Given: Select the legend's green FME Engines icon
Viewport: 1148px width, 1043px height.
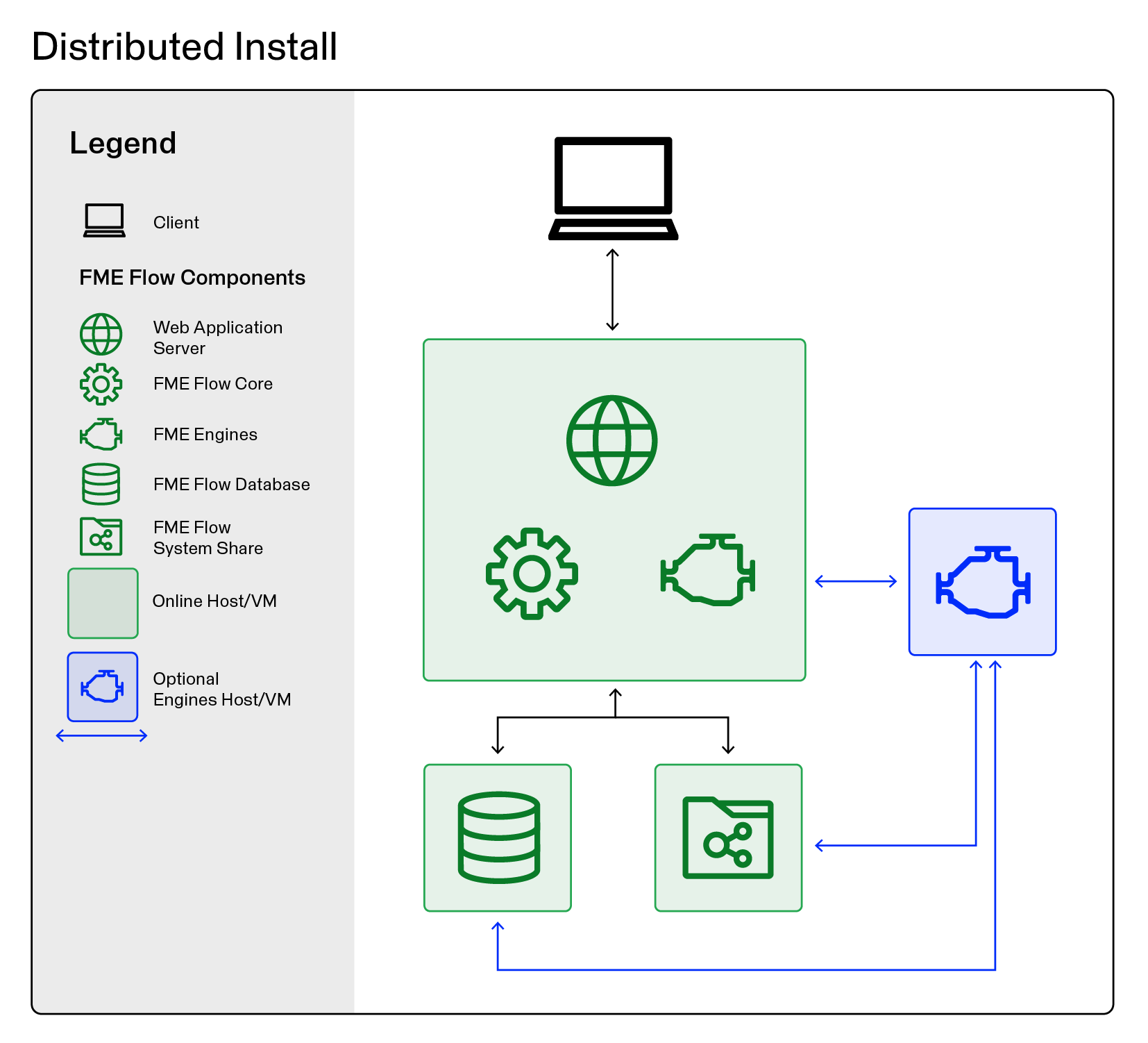Looking at the screenshot, I should point(101,435).
